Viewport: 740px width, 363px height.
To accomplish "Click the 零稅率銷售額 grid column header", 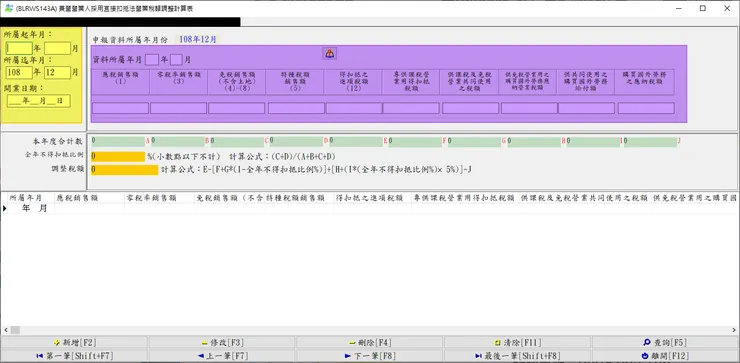I will pyautogui.click(x=159, y=198).
